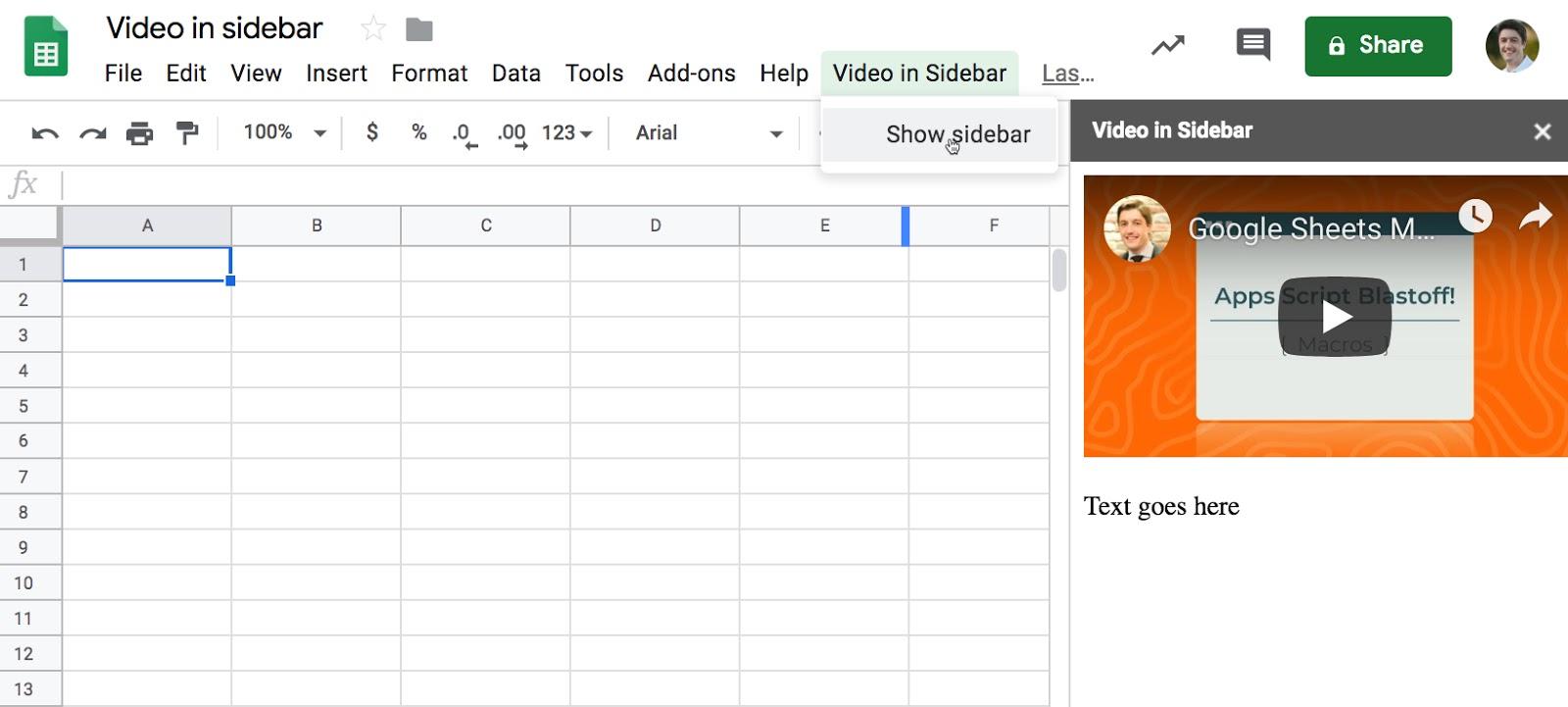Print the spreadsheet using printer icon
Screen dimensions: 1568x707
(x=140, y=133)
